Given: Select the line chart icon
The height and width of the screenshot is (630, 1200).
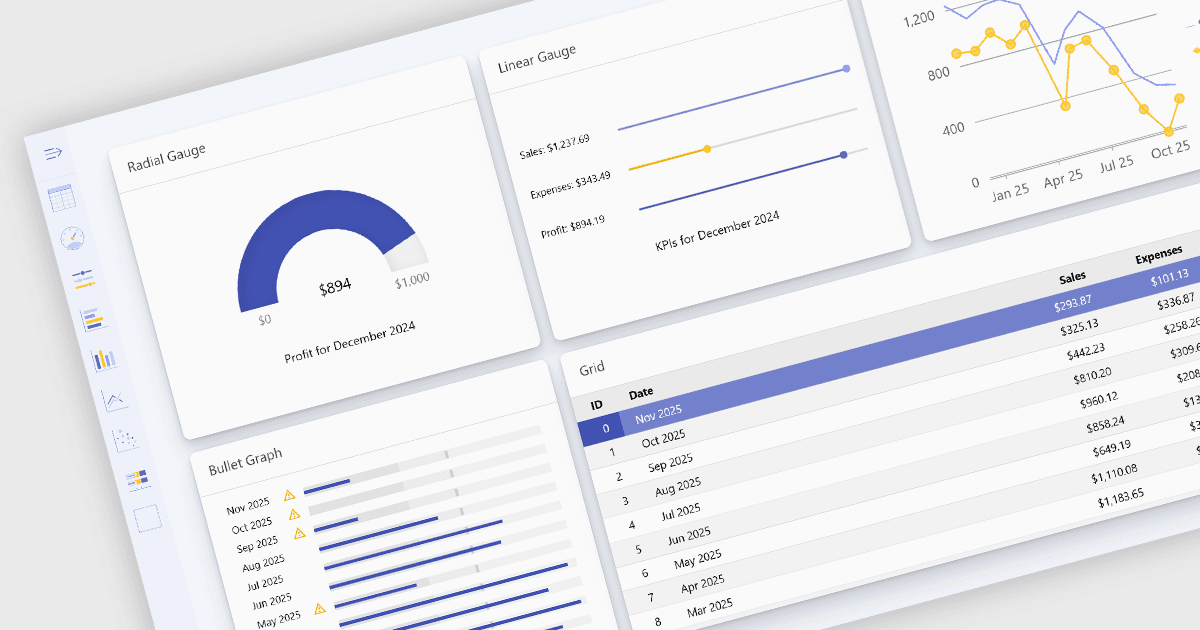Looking at the screenshot, I should click(x=115, y=400).
